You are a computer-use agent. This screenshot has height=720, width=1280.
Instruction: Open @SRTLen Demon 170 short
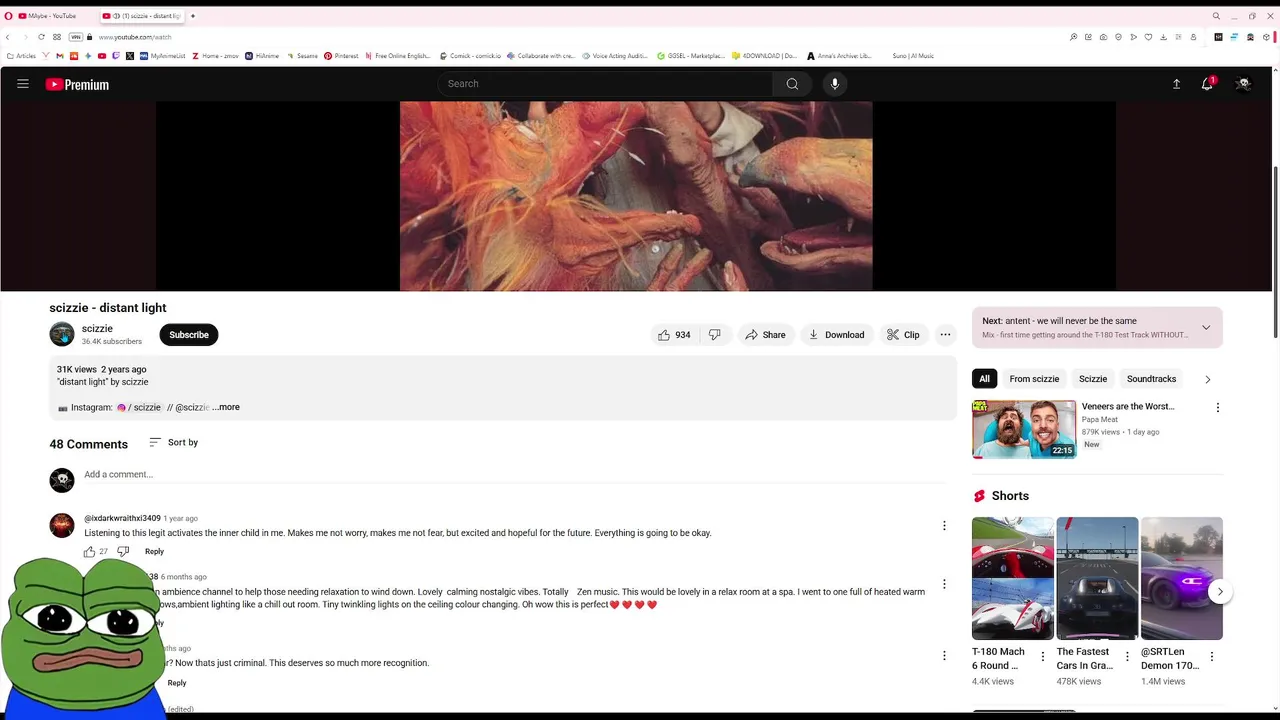tap(1181, 578)
